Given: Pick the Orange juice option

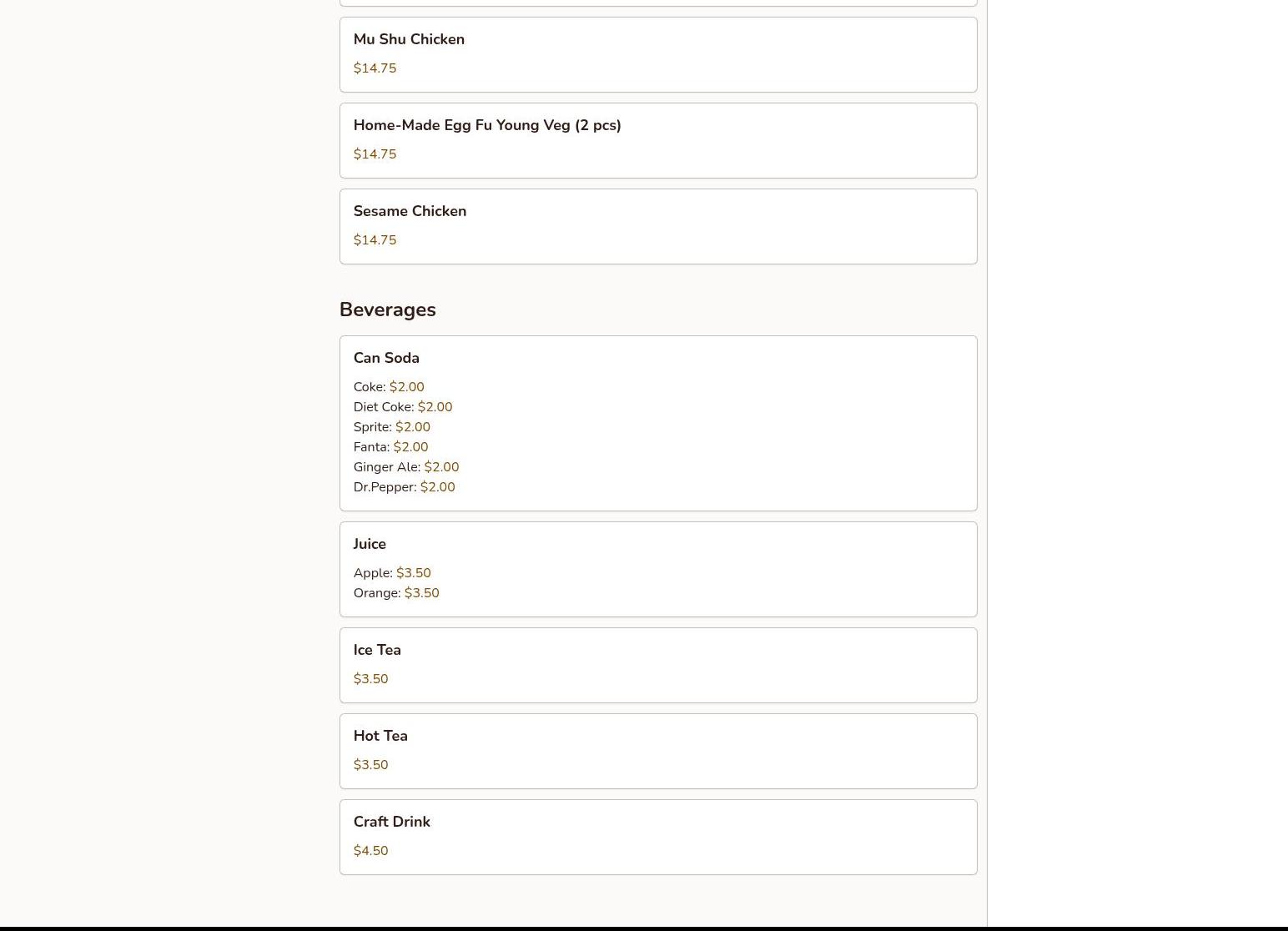Looking at the screenshot, I should (x=396, y=593).
